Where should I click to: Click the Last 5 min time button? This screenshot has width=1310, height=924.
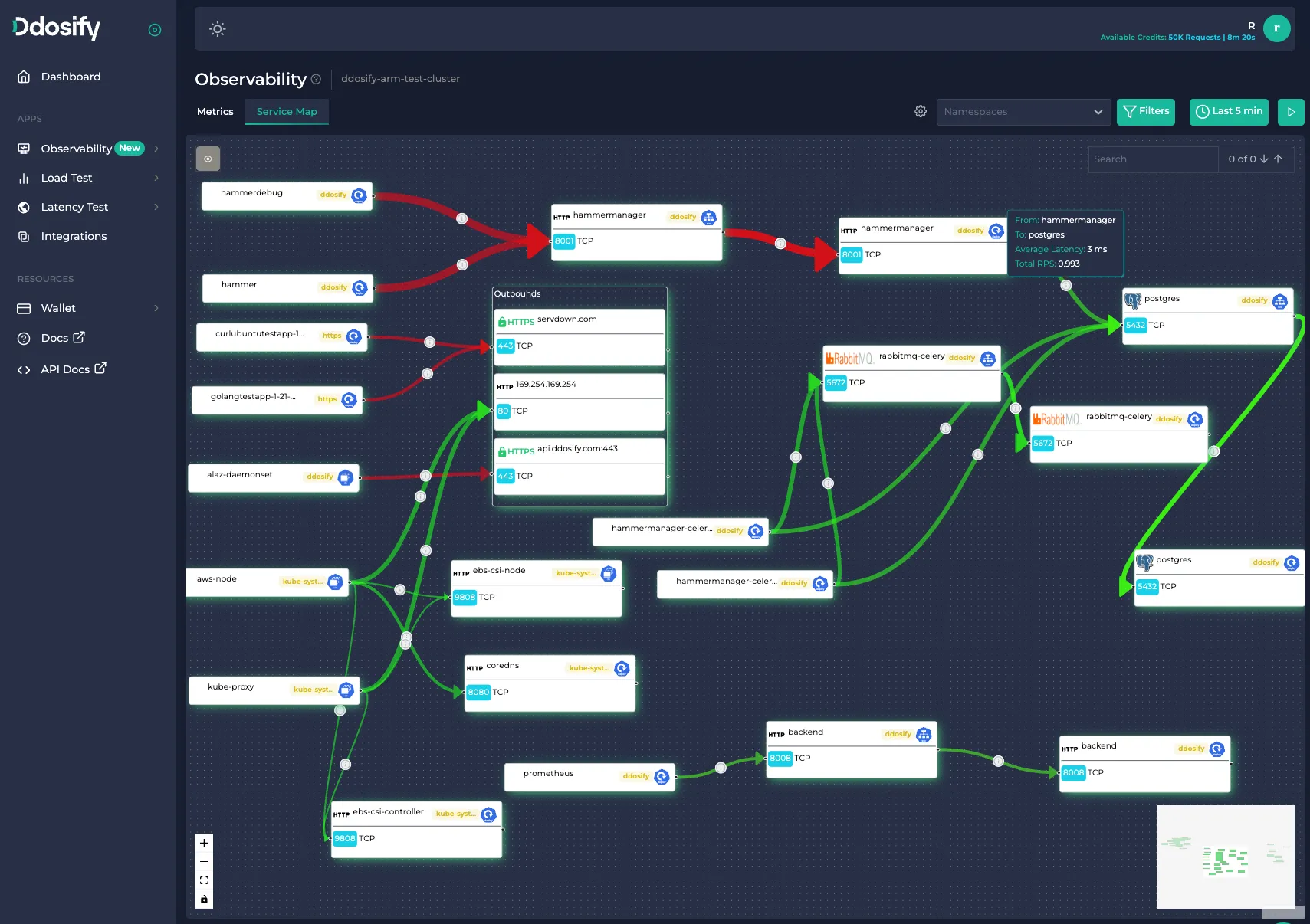pyautogui.click(x=1230, y=112)
